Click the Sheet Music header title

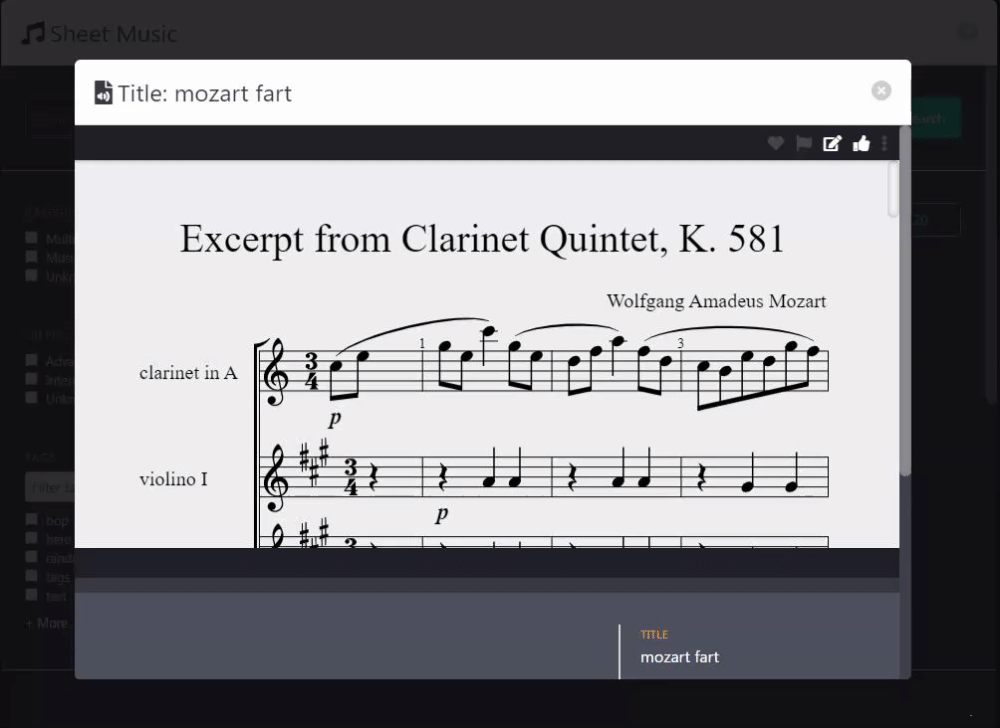[x=114, y=34]
